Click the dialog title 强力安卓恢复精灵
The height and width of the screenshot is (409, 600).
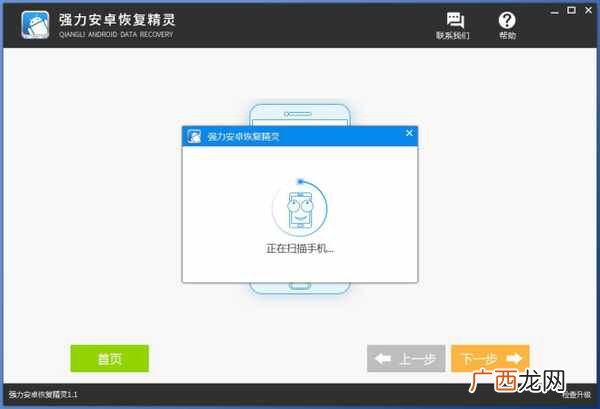(x=243, y=137)
